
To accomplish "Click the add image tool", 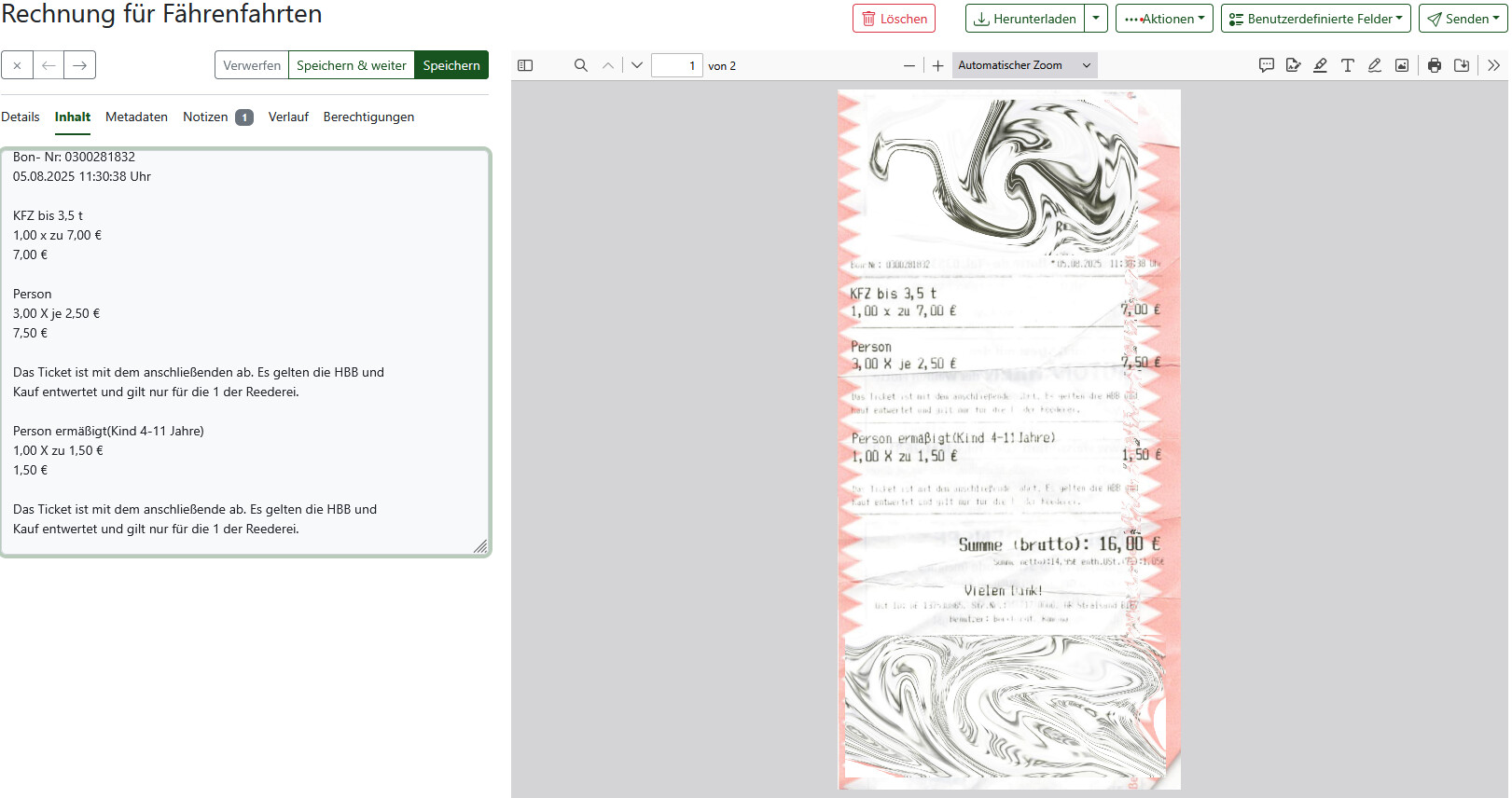I will tap(1401, 65).
